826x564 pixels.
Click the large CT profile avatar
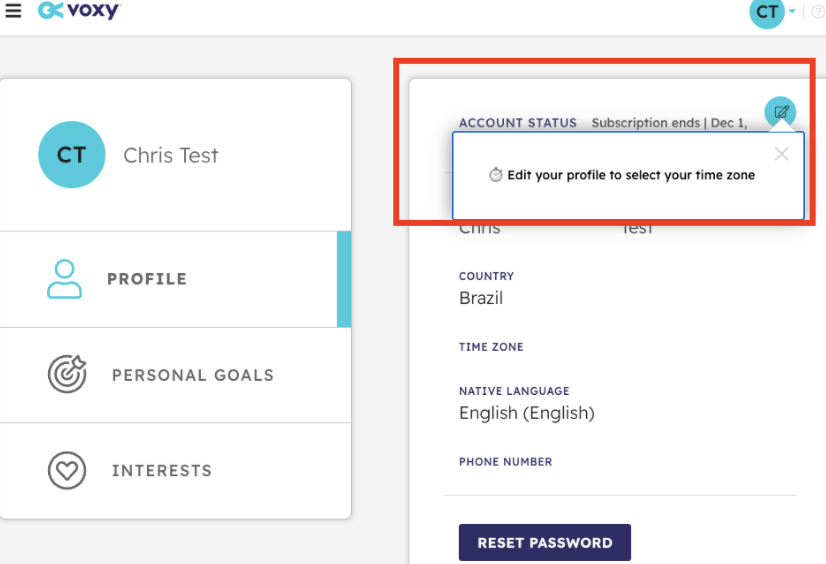click(72, 155)
